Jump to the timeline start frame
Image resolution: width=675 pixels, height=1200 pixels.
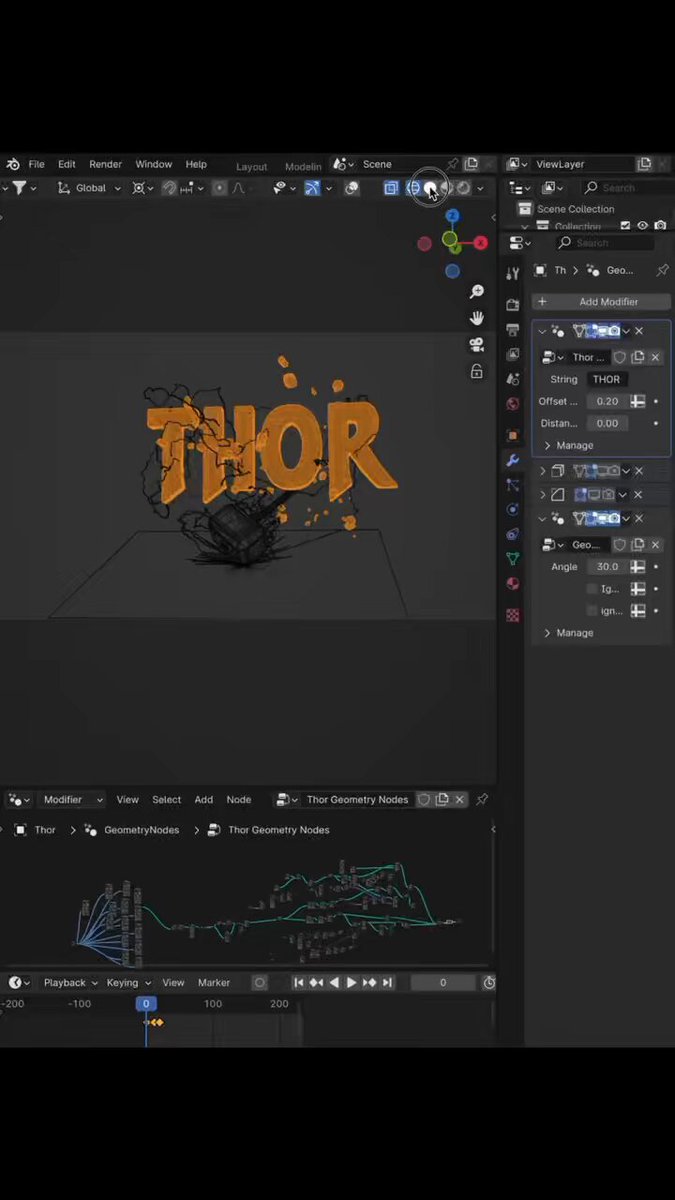(x=298, y=983)
